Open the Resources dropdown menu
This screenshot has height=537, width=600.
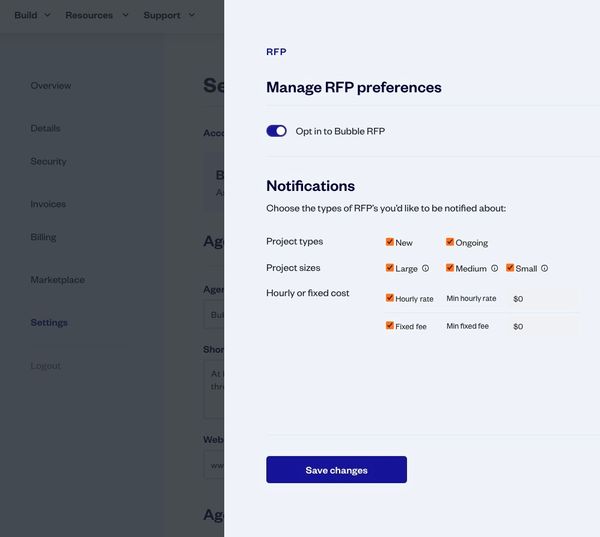pyautogui.click(x=96, y=15)
